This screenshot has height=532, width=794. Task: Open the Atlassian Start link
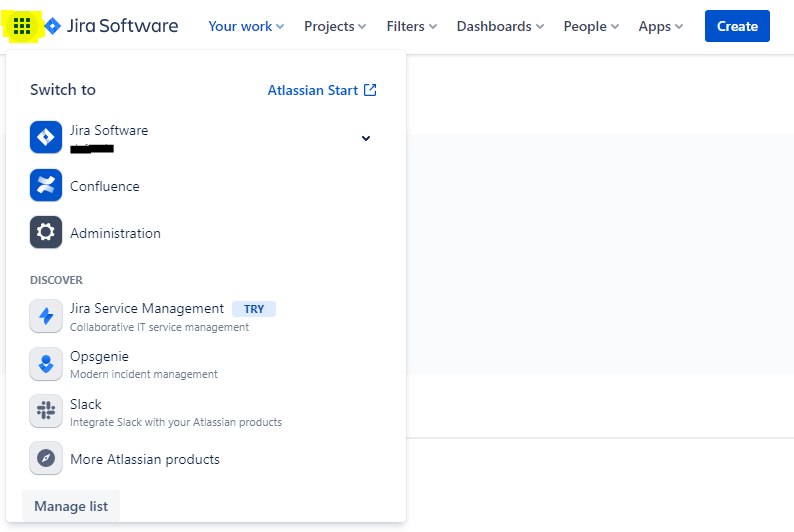click(x=322, y=90)
